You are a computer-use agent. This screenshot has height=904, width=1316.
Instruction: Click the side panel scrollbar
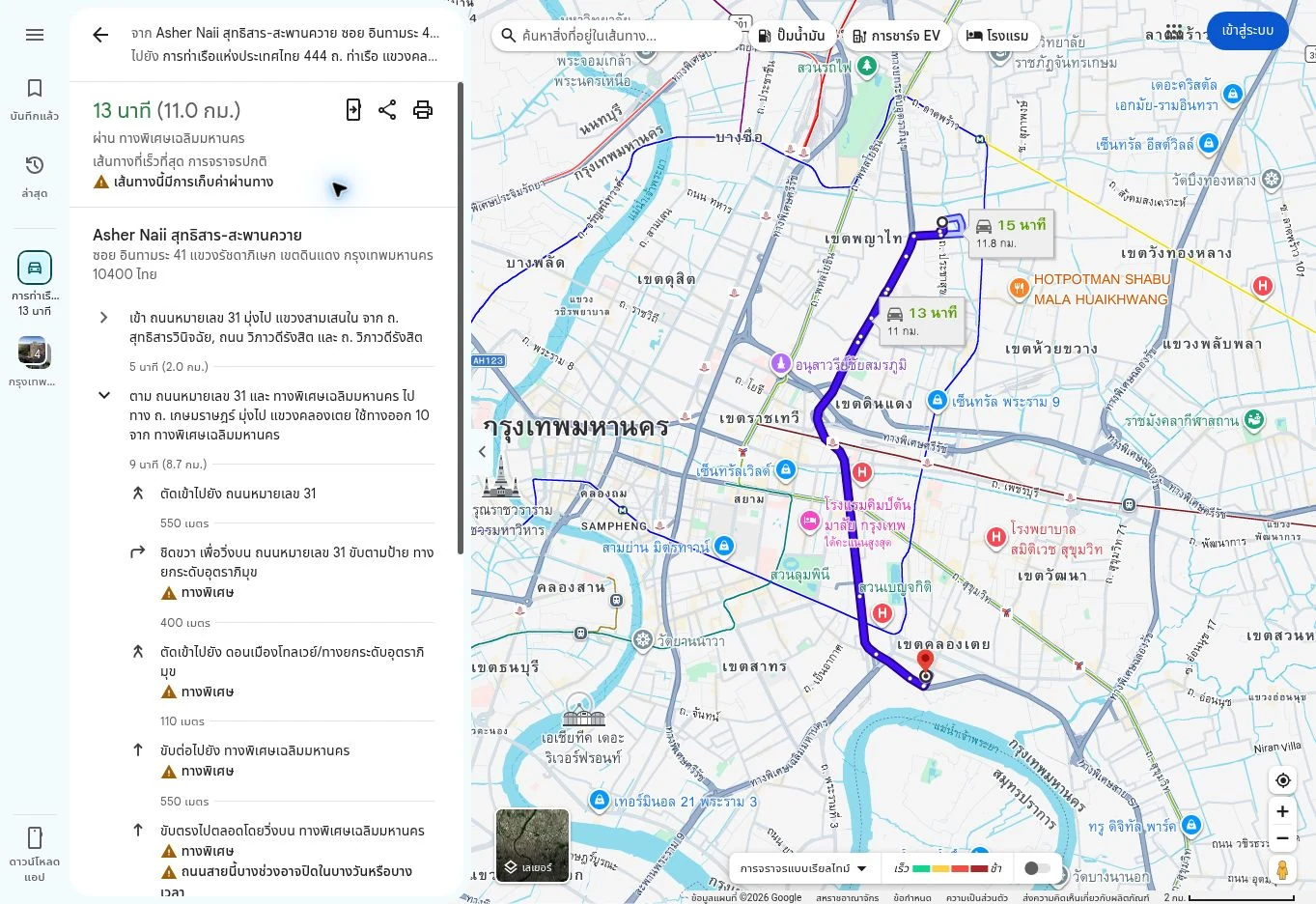[461, 319]
